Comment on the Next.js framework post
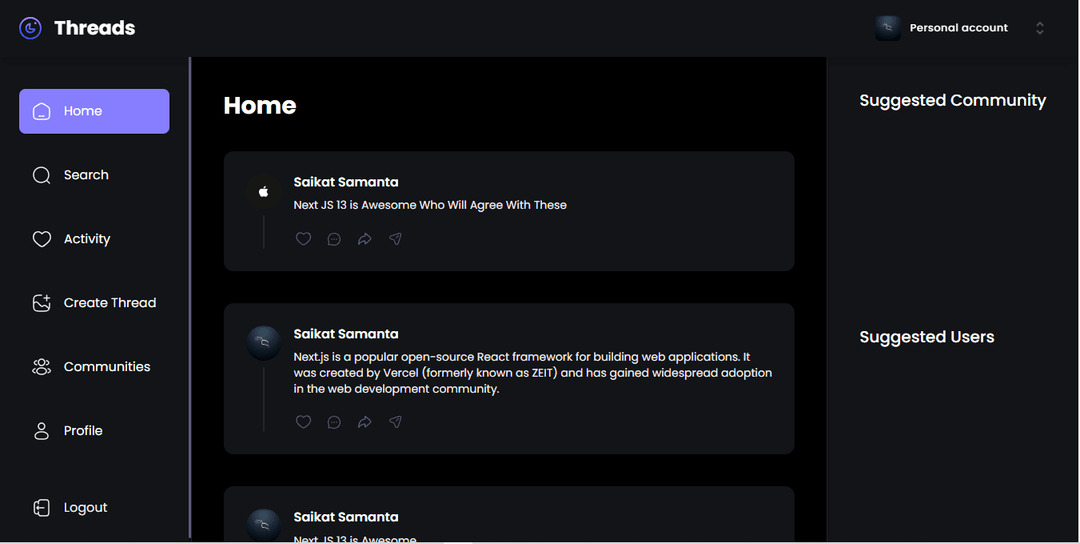The height and width of the screenshot is (544, 1080). coord(334,422)
